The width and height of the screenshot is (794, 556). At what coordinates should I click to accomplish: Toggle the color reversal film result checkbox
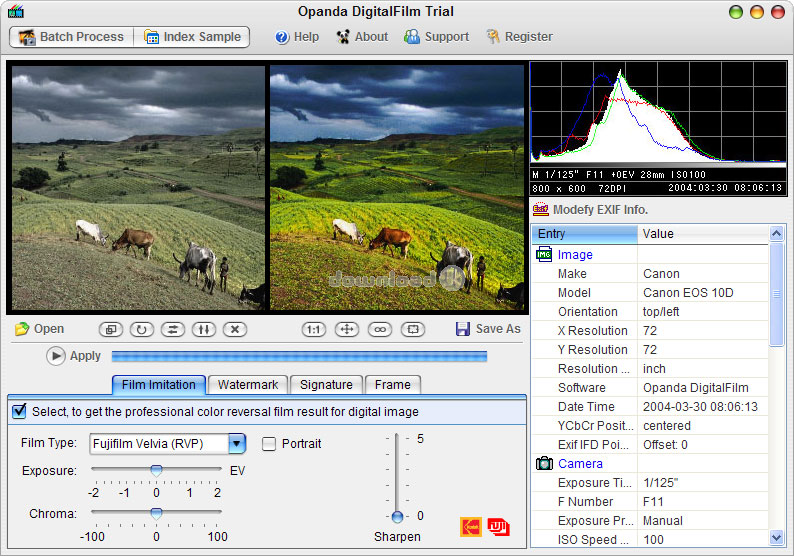click(x=19, y=411)
